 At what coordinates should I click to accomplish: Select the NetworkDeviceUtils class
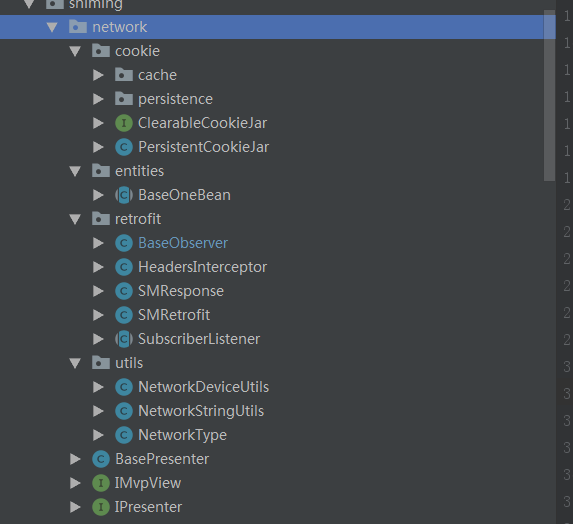click(204, 387)
